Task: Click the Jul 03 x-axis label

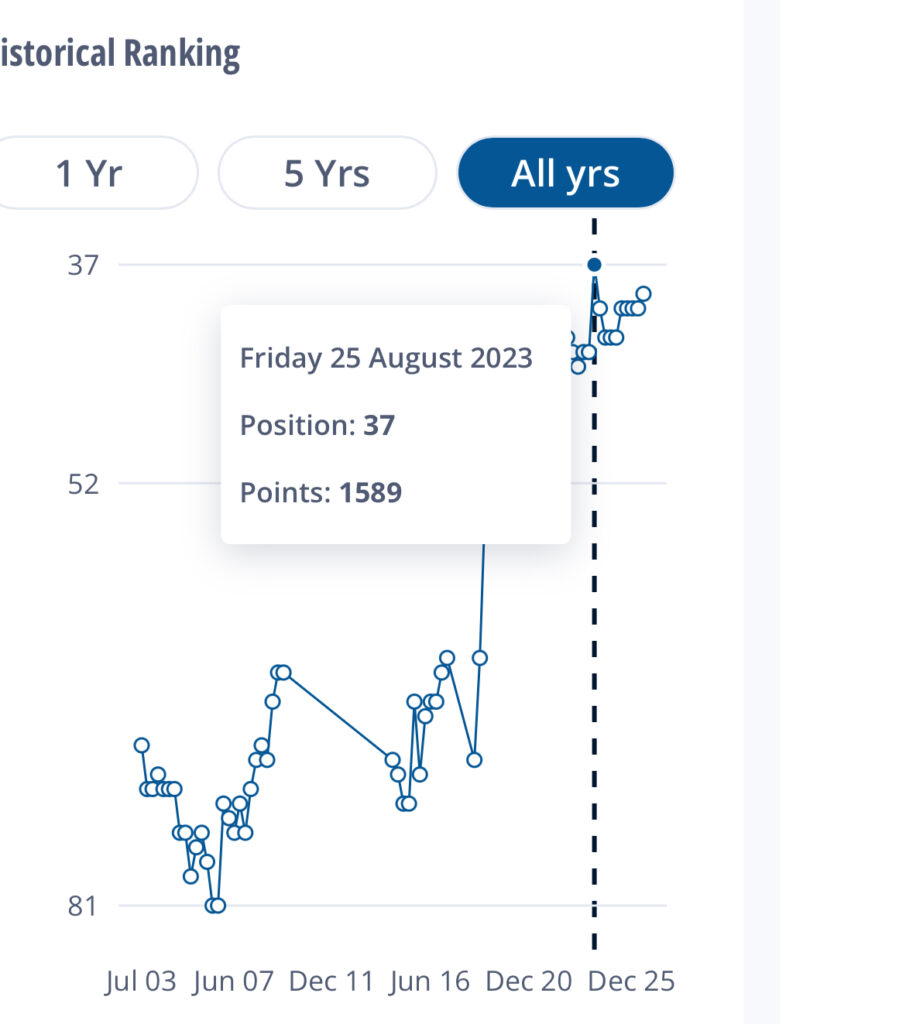Action: (x=140, y=981)
